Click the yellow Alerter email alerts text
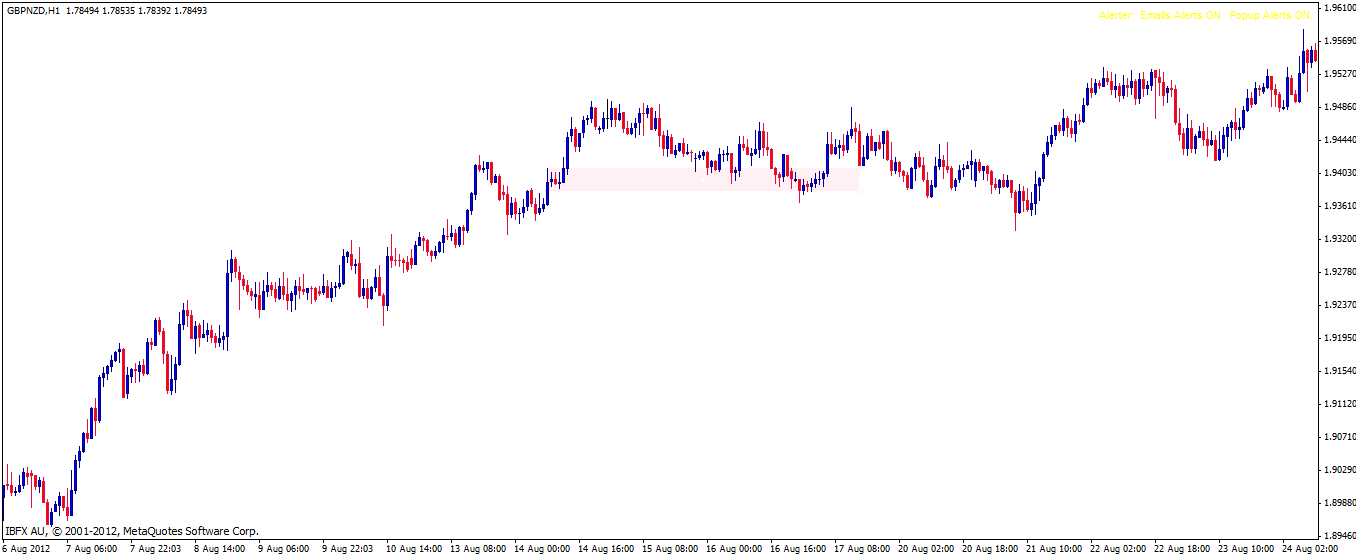 (1203, 16)
